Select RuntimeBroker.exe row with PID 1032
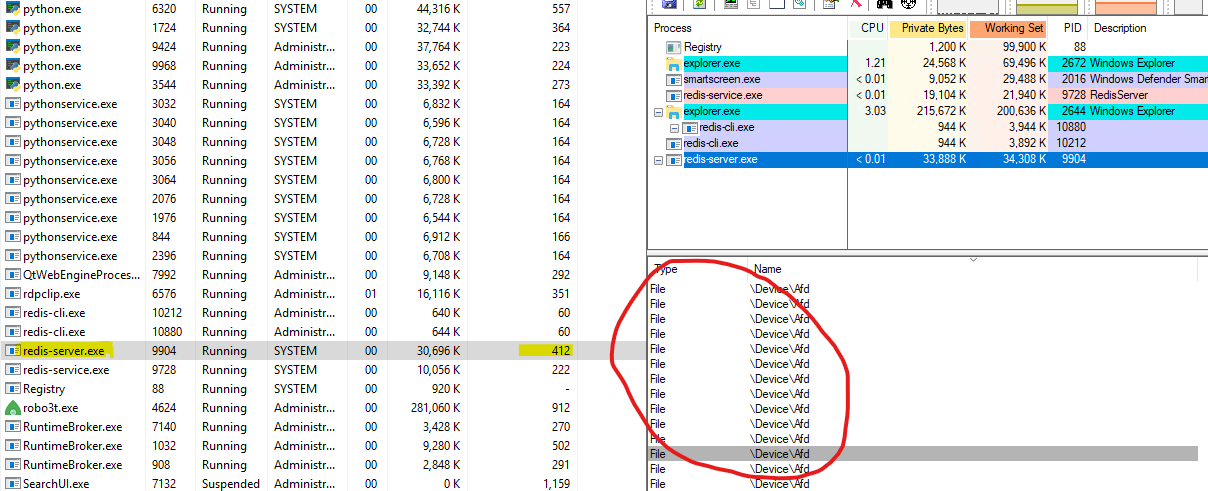This screenshot has width=1208, height=491. click(322, 445)
